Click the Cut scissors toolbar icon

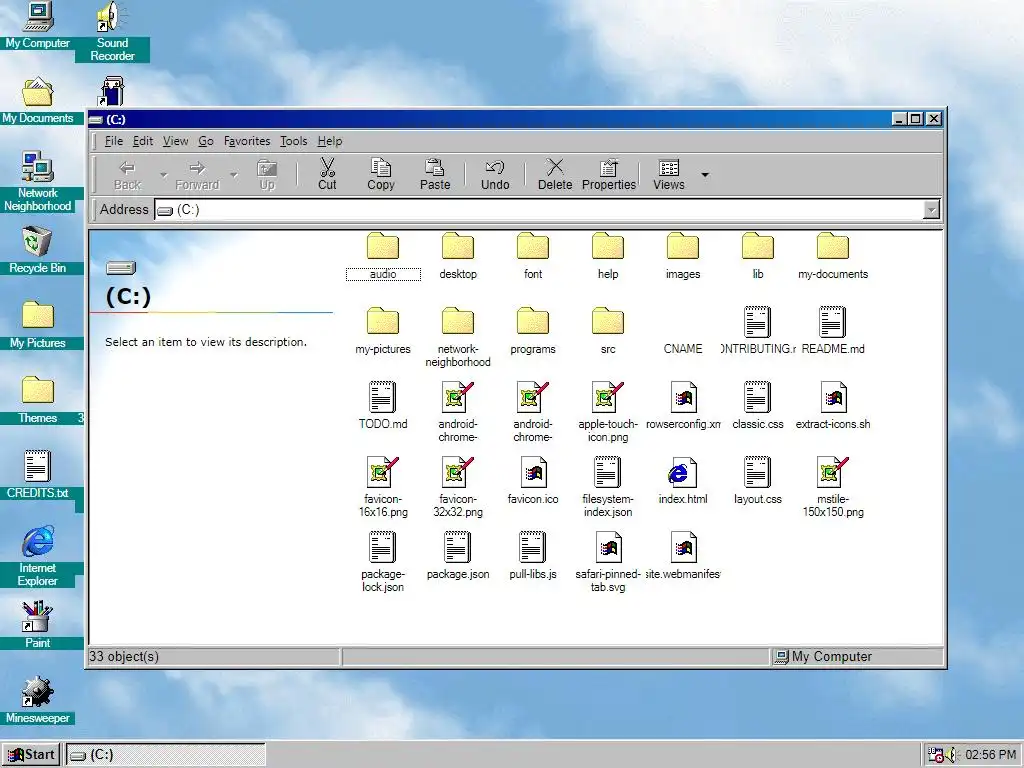(327, 168)
